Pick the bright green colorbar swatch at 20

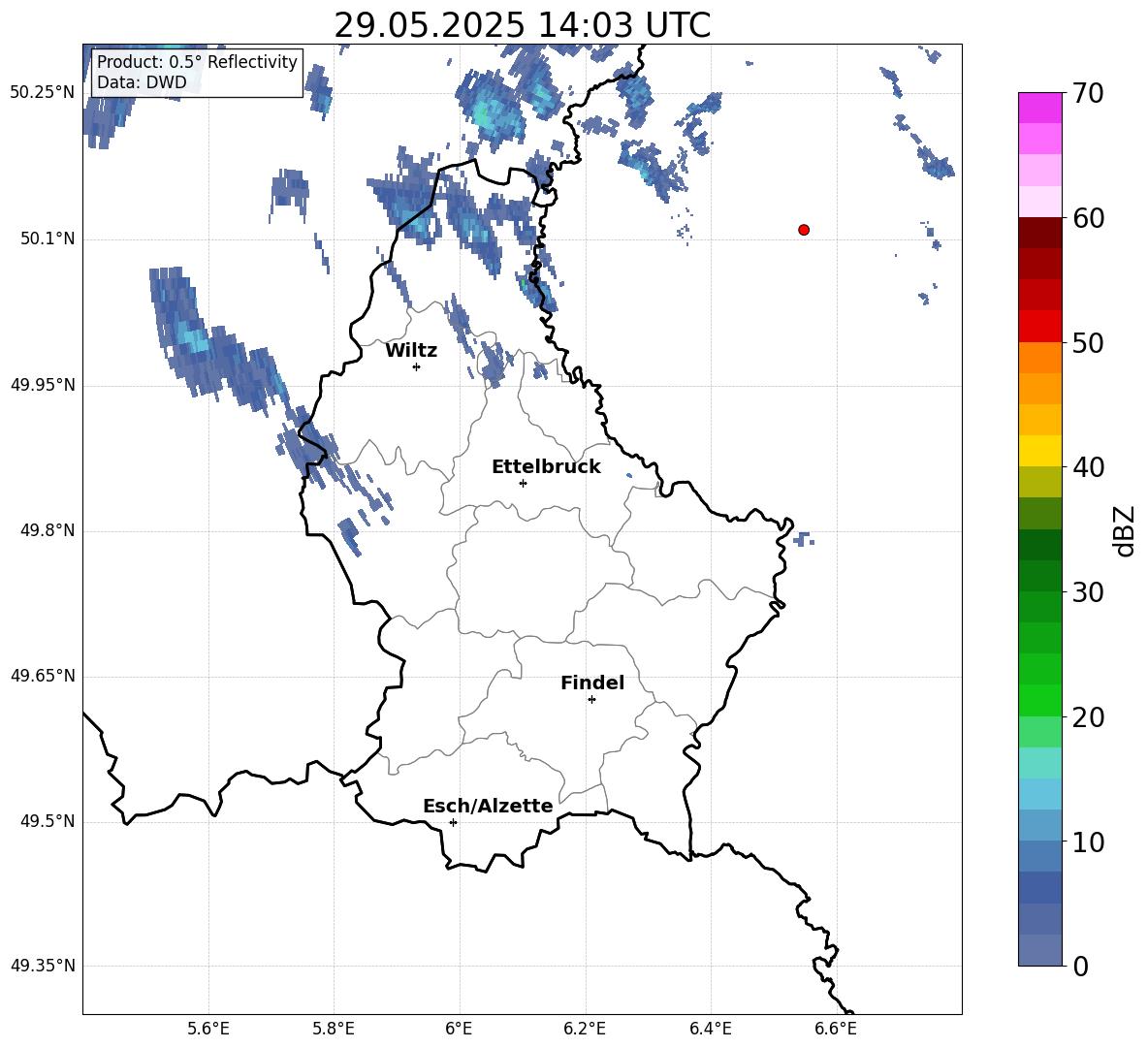pos(1039,701)
